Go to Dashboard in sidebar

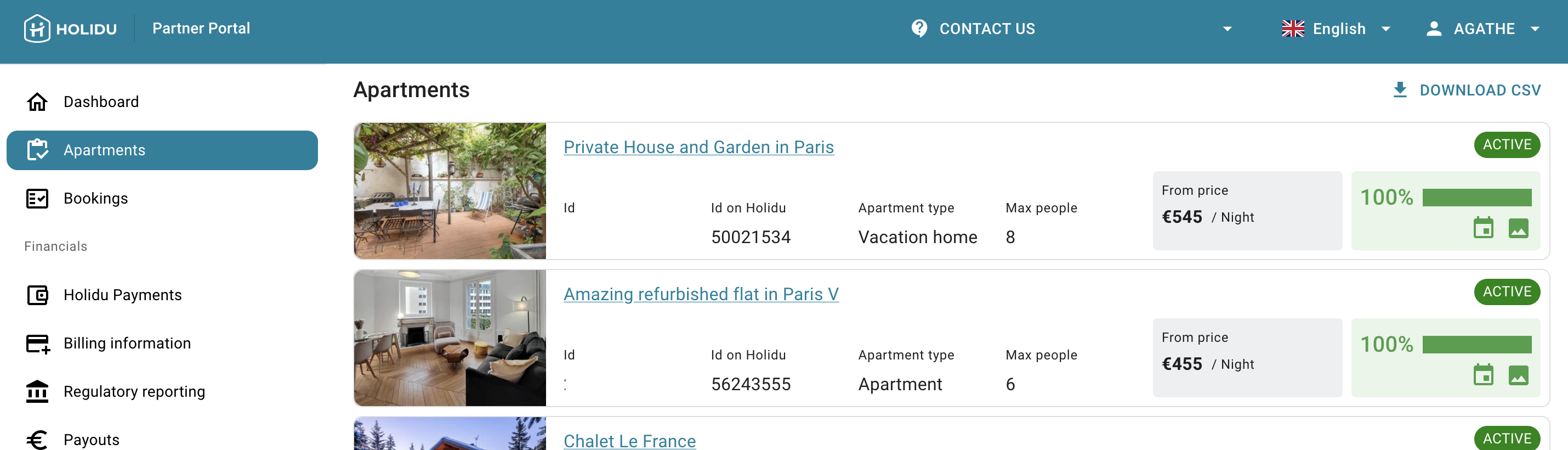pos(101,102)
